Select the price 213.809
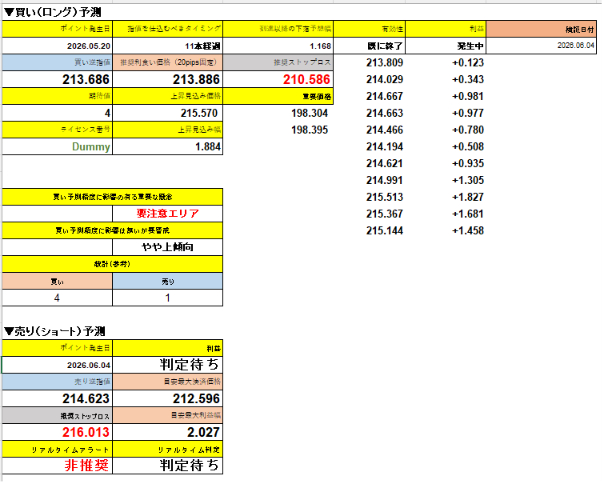 click(384, 63)
